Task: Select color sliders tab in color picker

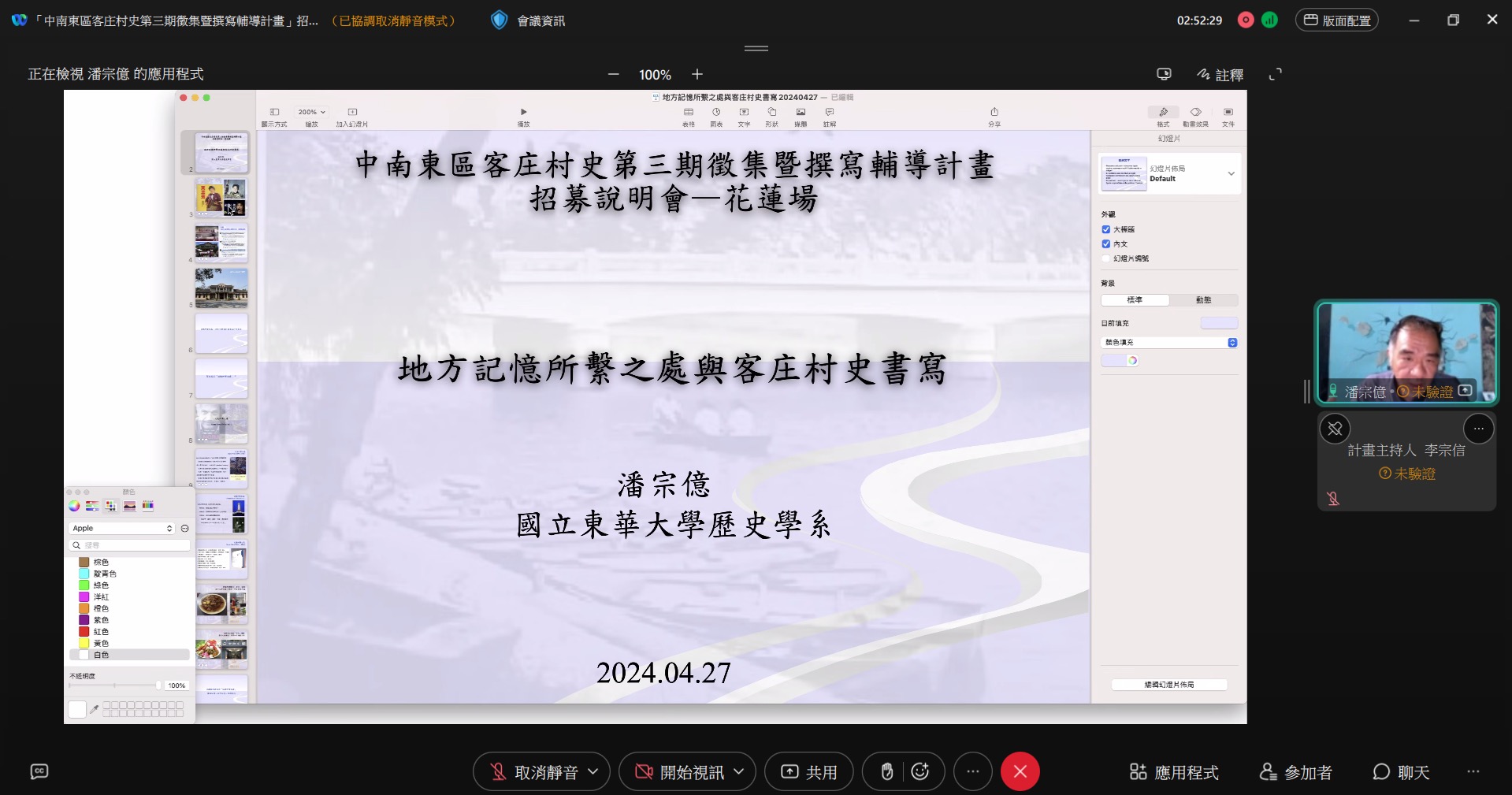Action: [92, 506]
